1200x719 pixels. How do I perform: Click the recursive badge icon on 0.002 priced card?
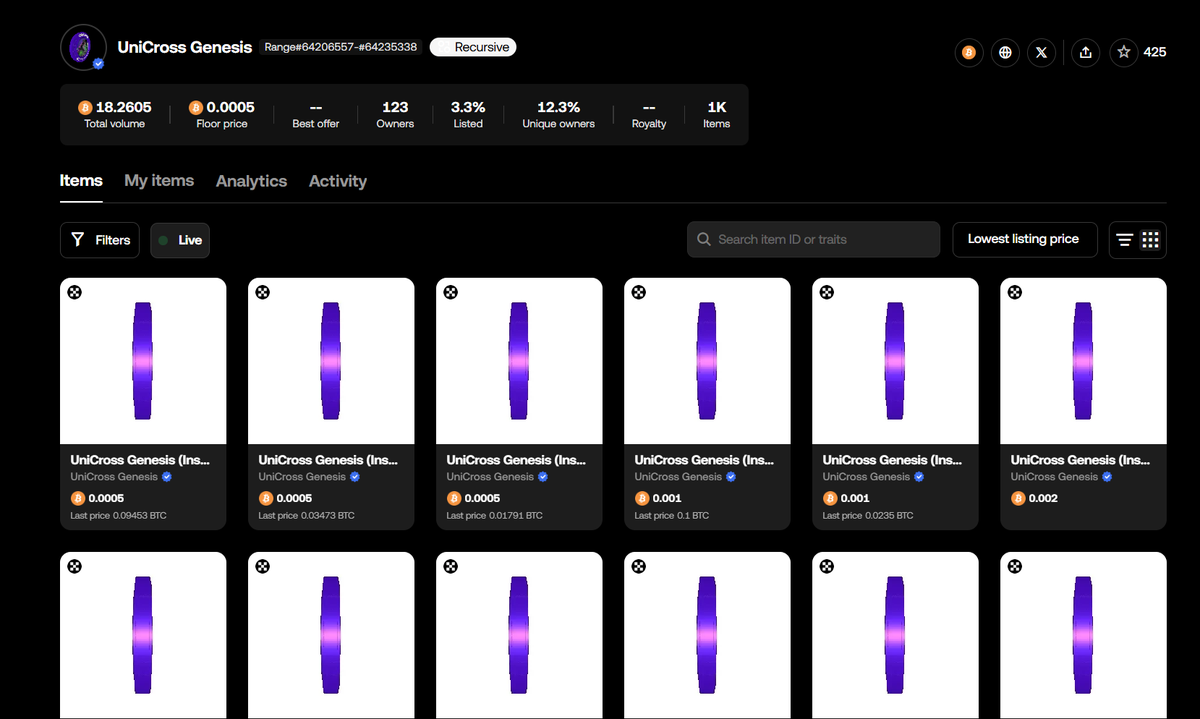coord(1014,292)
